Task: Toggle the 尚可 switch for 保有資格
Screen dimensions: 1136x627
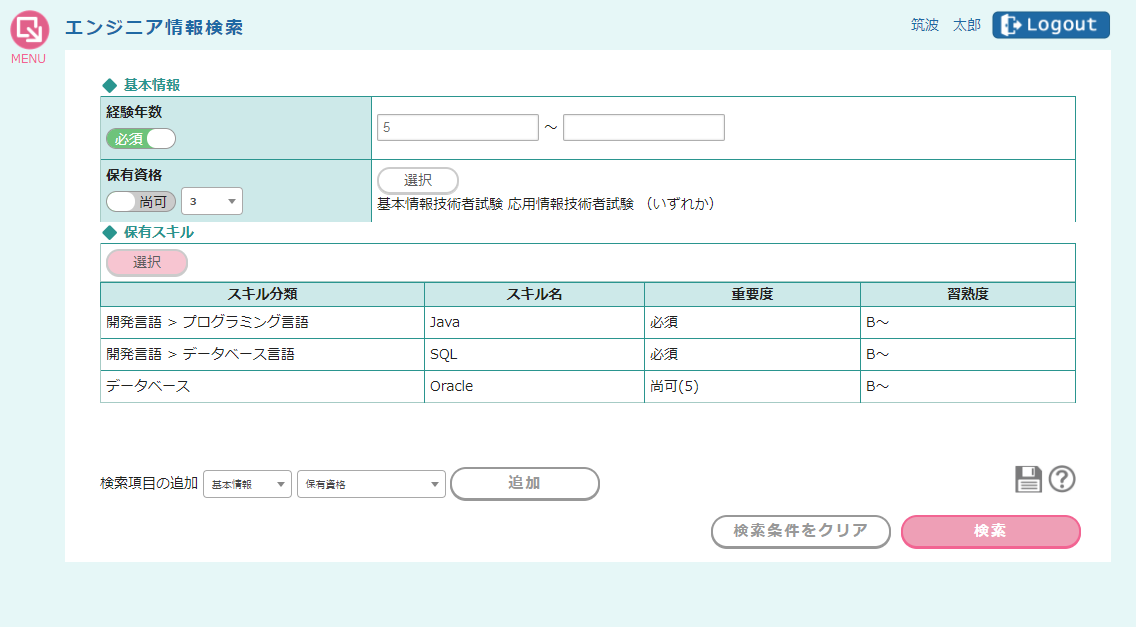Action: point(141,201)
